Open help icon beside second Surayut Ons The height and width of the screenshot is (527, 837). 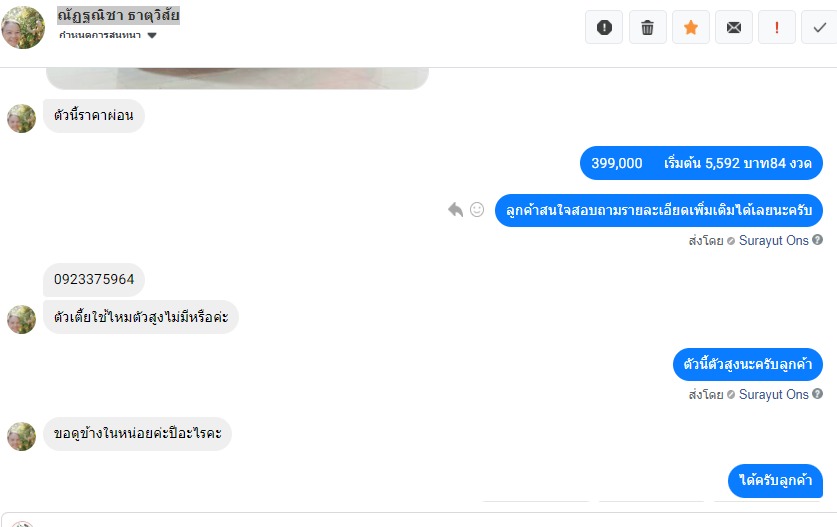pos(817,394)
